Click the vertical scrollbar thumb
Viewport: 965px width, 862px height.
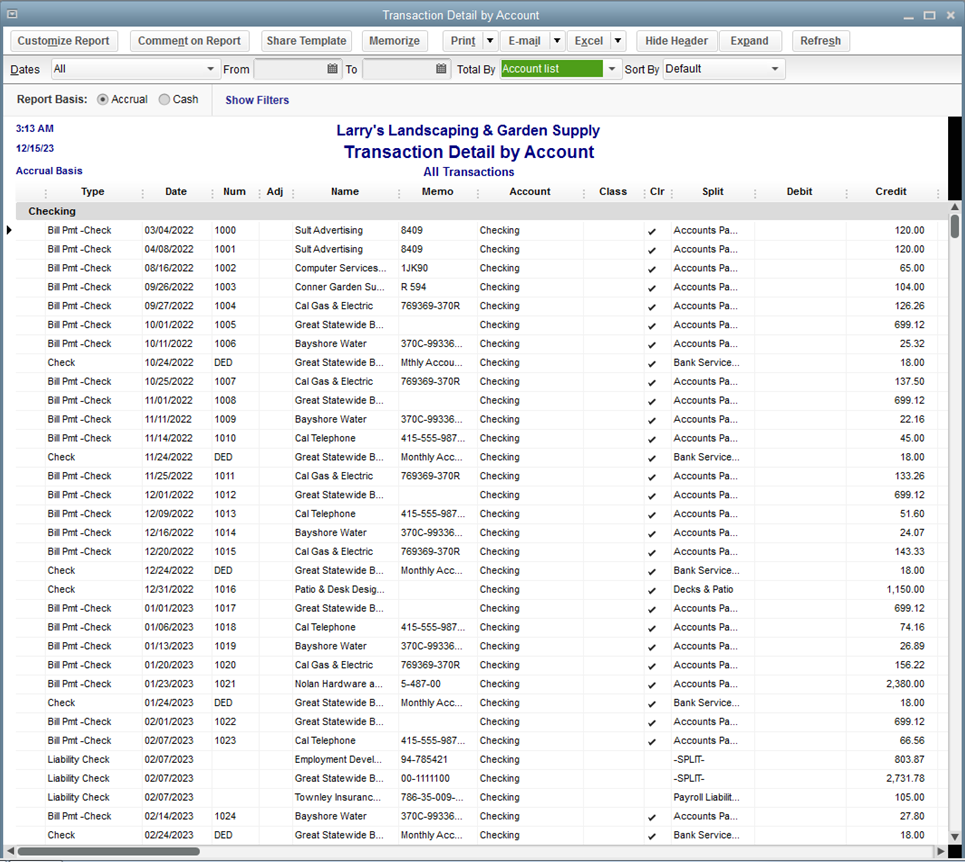(x=955, y=226)
